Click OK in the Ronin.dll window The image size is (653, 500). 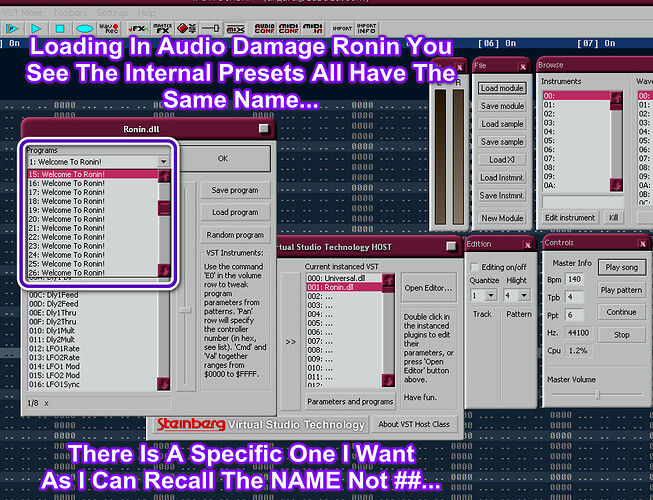(223, 158)
